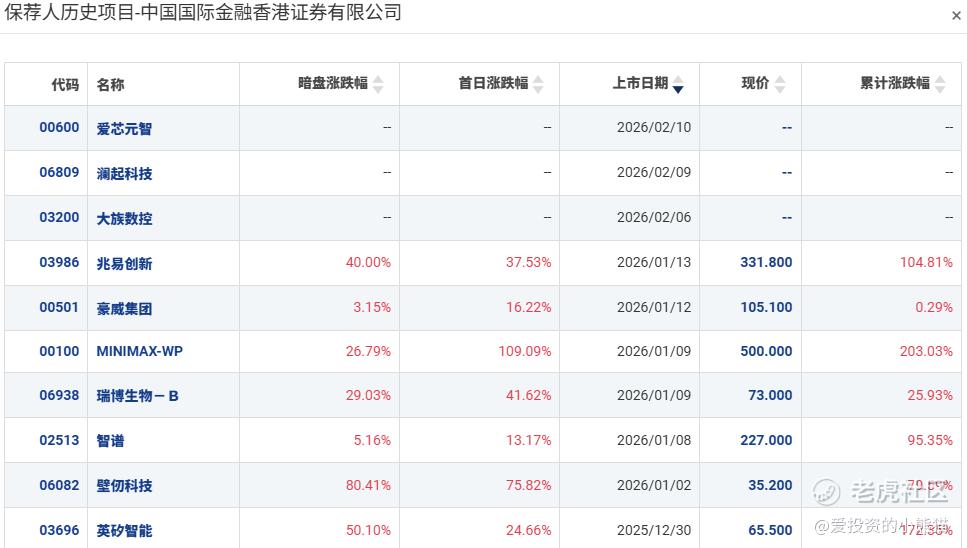The image size is (967, 548).
Task: Select 兆易创新 cumulative gain 104.81%
Action: (926, 263)
